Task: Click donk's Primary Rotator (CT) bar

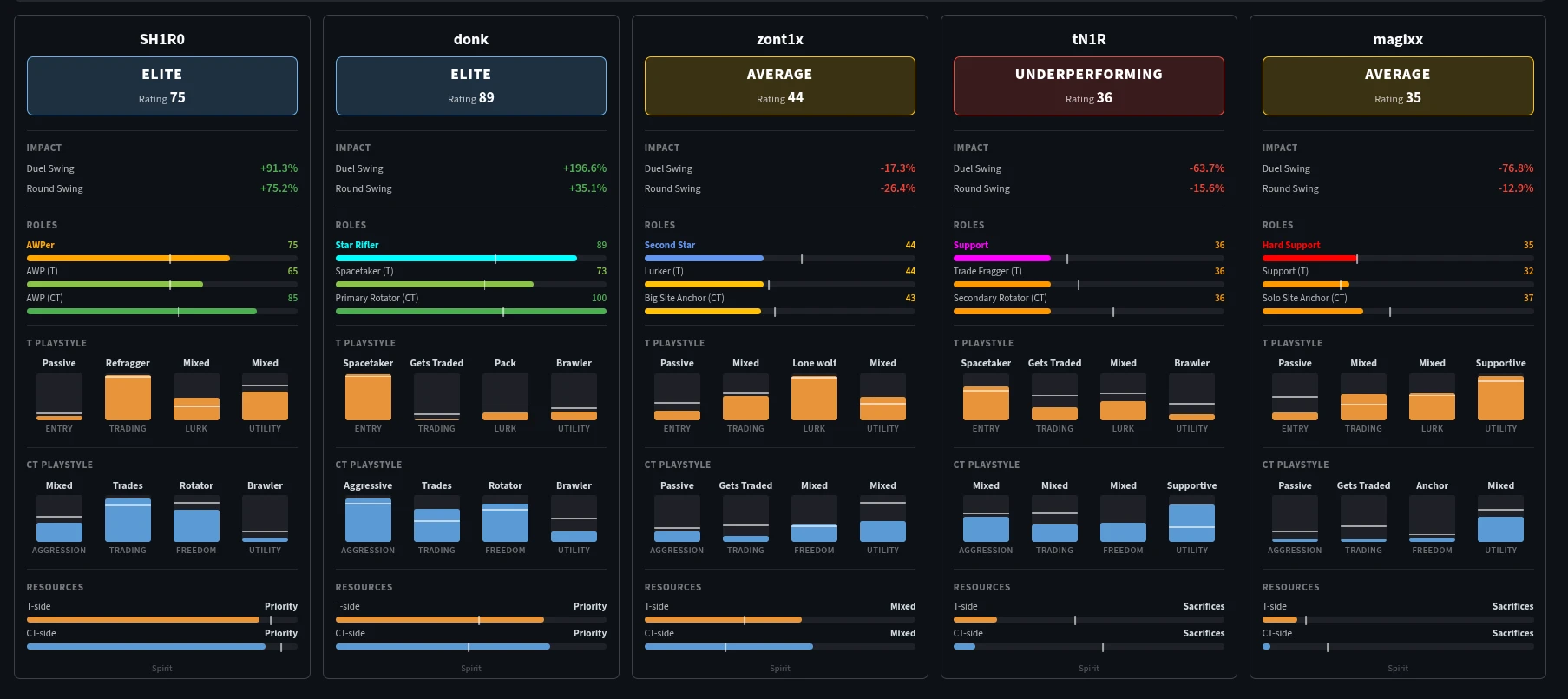Action: click(x=470, y=312)
